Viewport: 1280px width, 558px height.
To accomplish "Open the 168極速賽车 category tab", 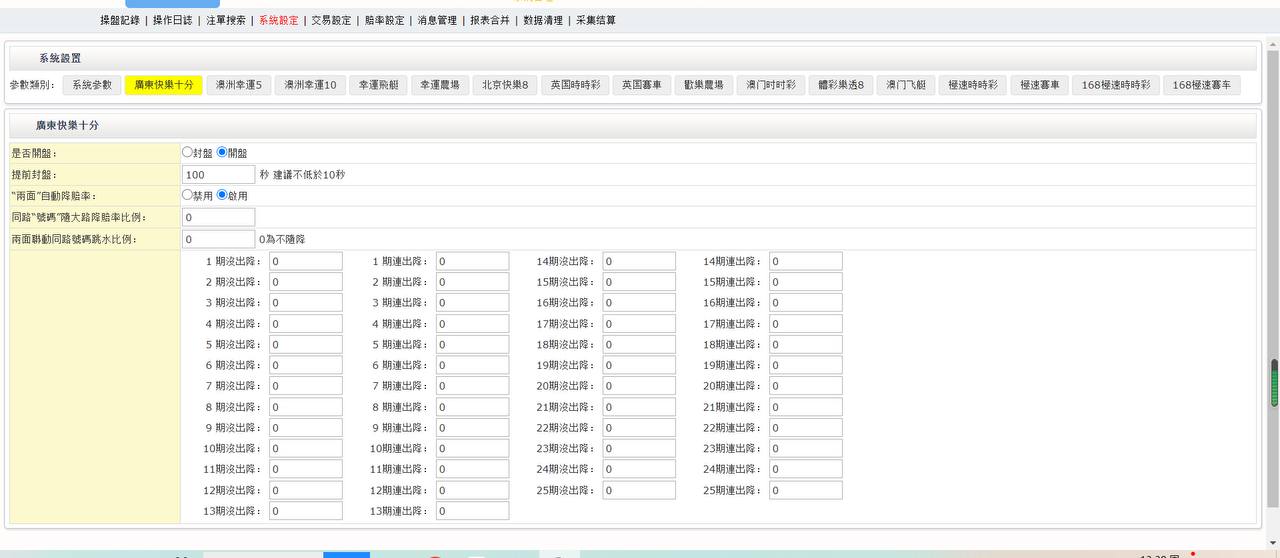I will click(x=1202, y=86).
